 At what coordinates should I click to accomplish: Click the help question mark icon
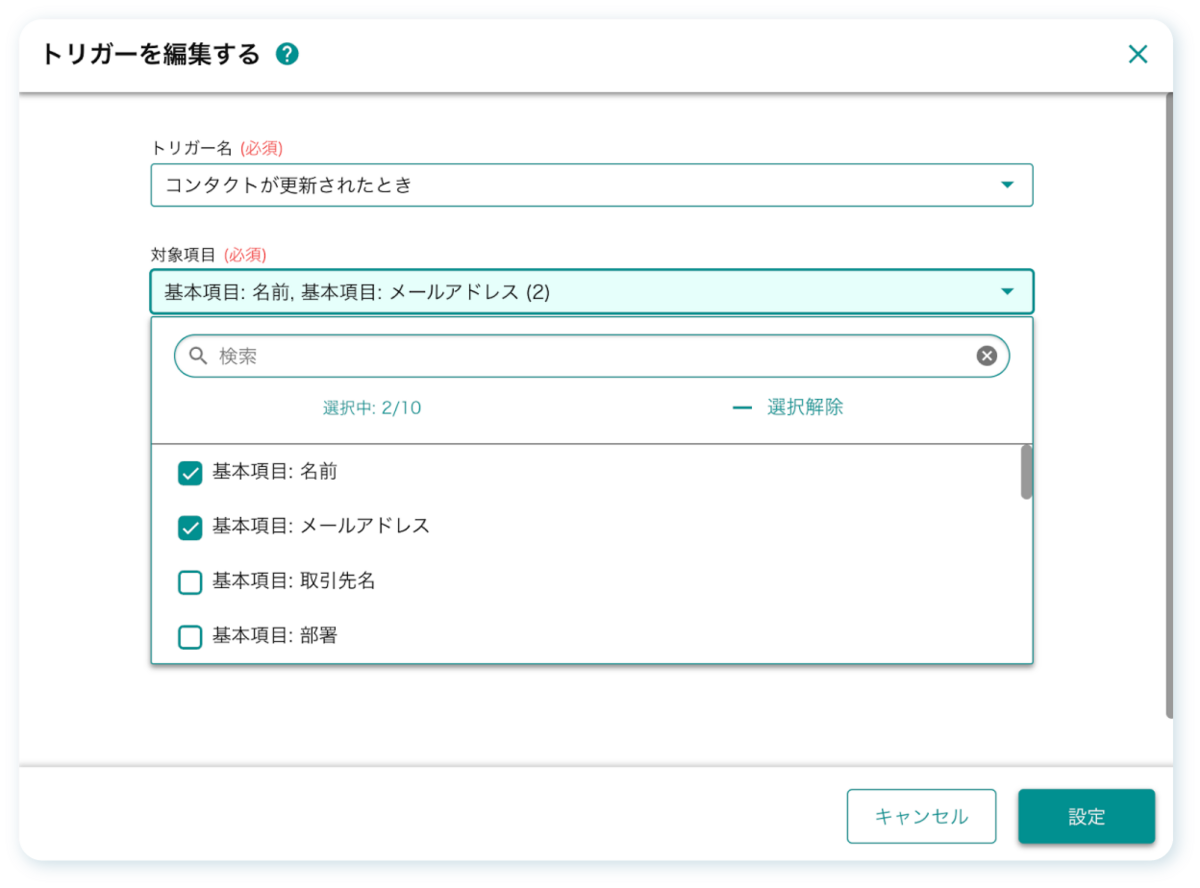[x=287, y=54]
